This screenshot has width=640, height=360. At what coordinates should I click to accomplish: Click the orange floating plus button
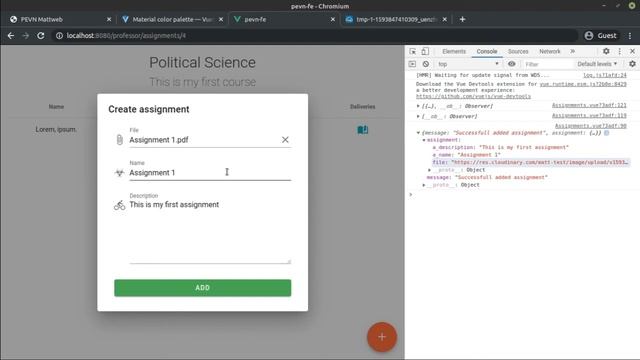point(382,337)
